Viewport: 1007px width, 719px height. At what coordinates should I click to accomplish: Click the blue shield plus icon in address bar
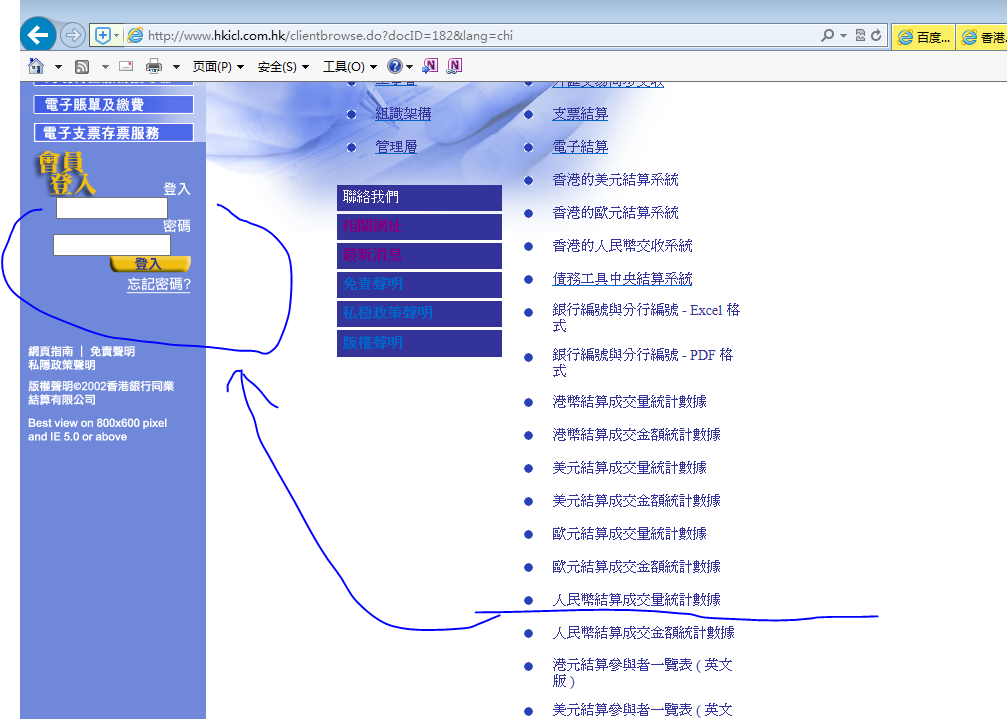point(103,35)
